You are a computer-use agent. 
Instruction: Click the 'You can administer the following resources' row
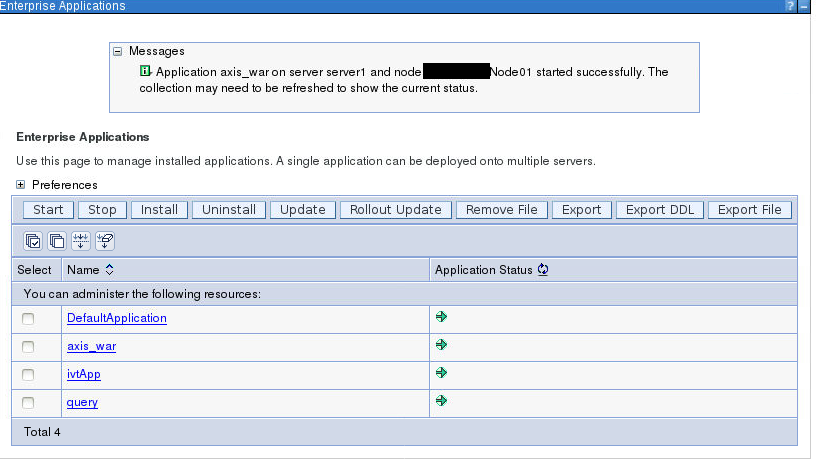click(x=404, y=294)
